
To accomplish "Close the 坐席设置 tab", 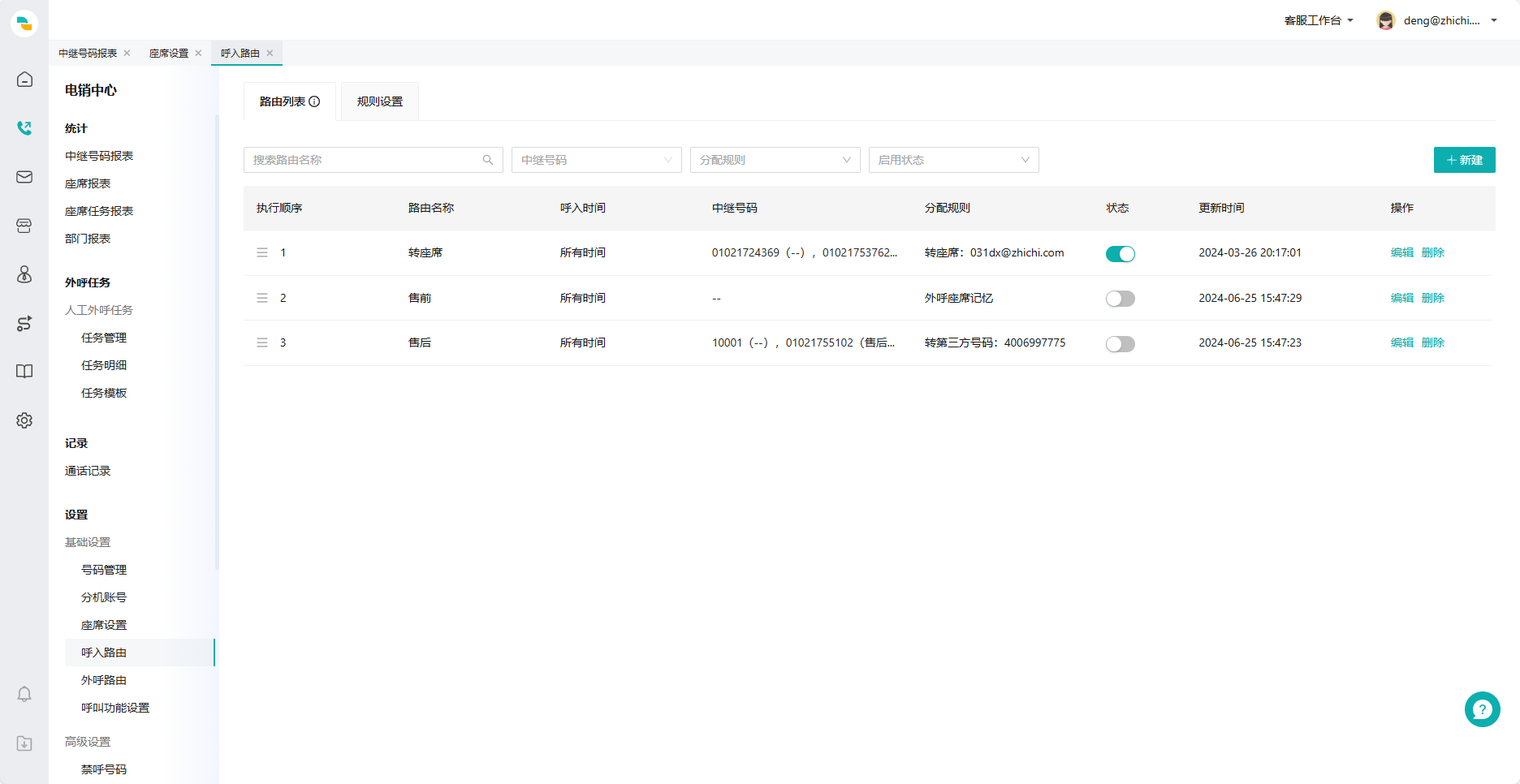I will [x=198, y=53].
